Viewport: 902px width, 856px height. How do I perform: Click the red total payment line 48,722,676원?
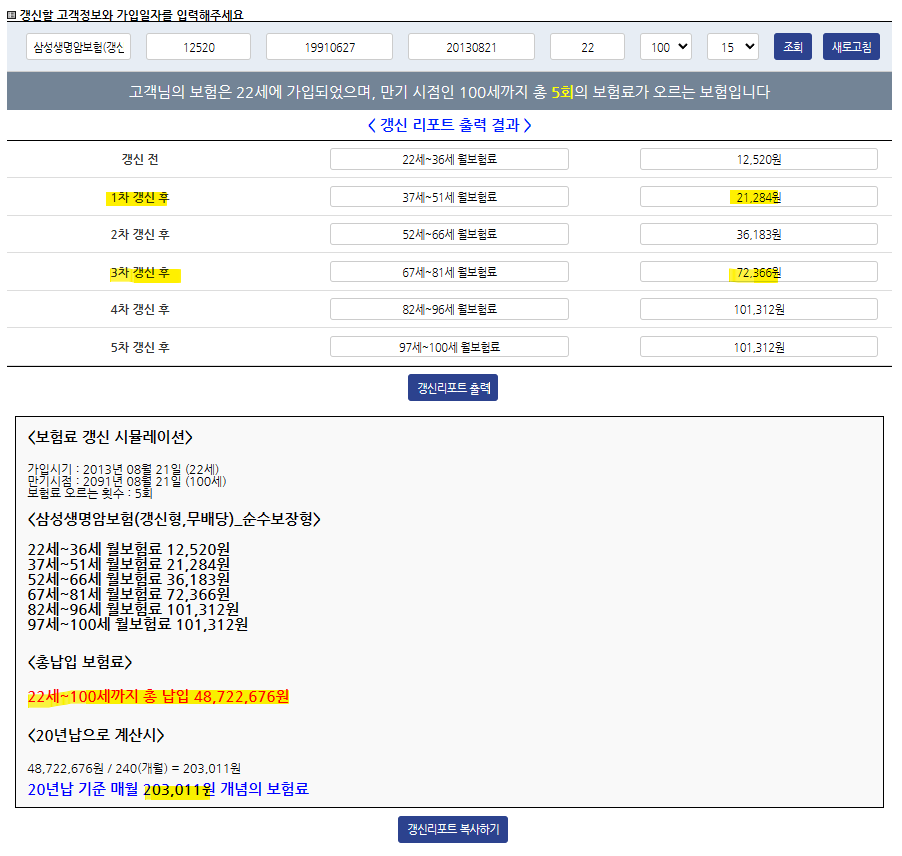click(x=158, y=696)
